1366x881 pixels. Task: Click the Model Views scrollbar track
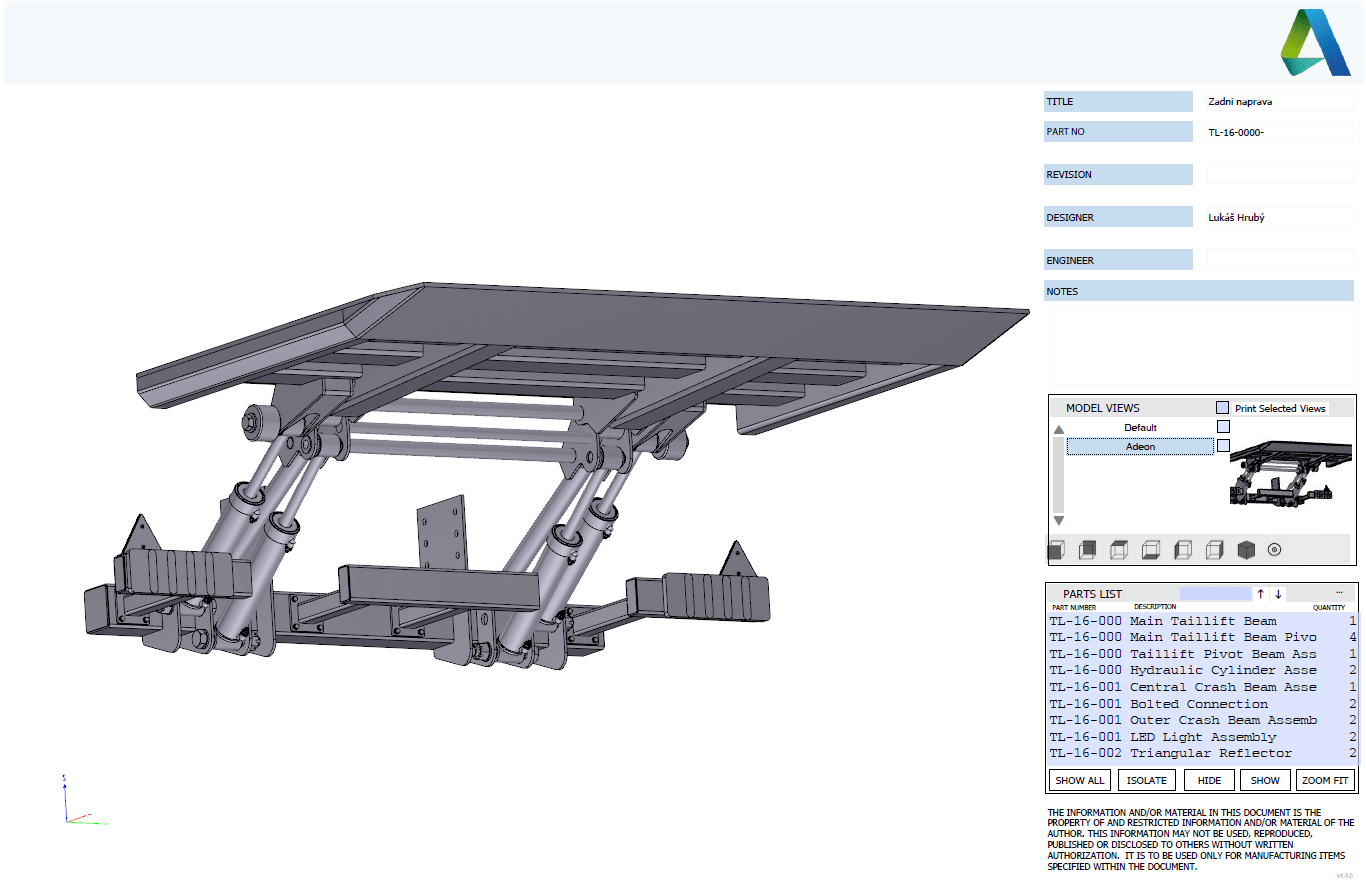point(1059,476)
